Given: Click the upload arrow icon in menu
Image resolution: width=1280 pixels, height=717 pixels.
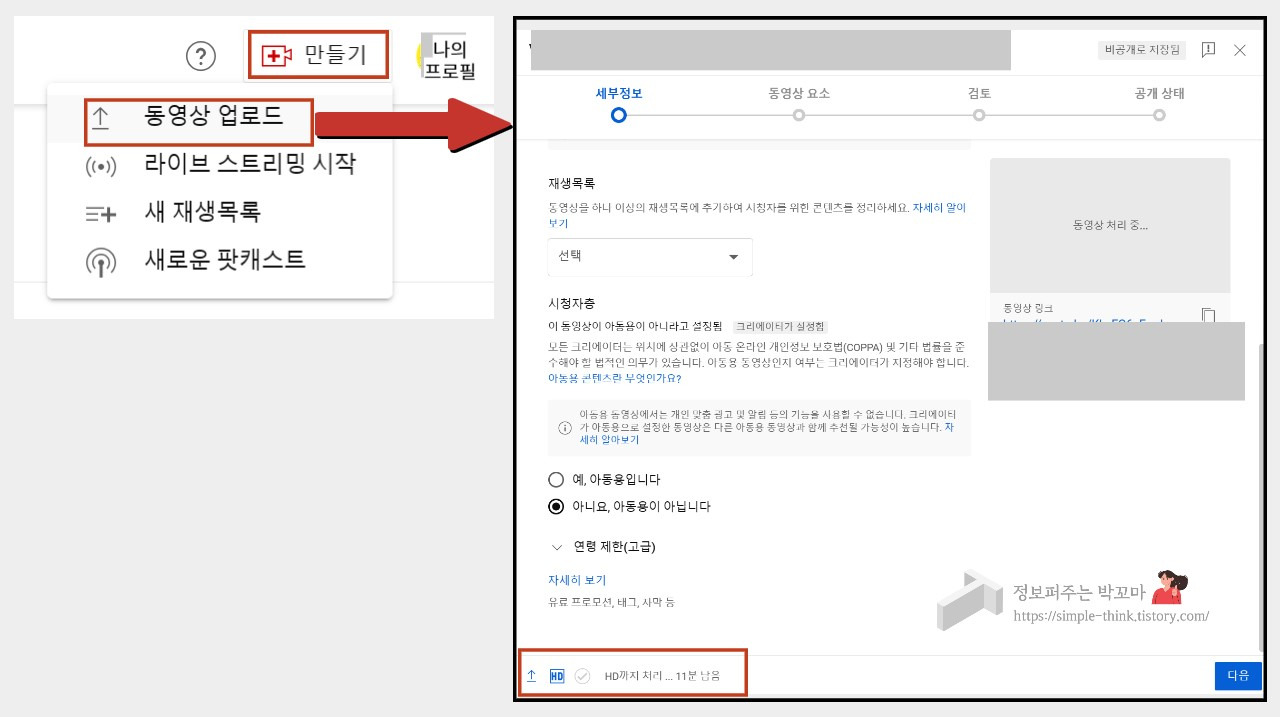Looking at the screenshot, I should point(100,118).
